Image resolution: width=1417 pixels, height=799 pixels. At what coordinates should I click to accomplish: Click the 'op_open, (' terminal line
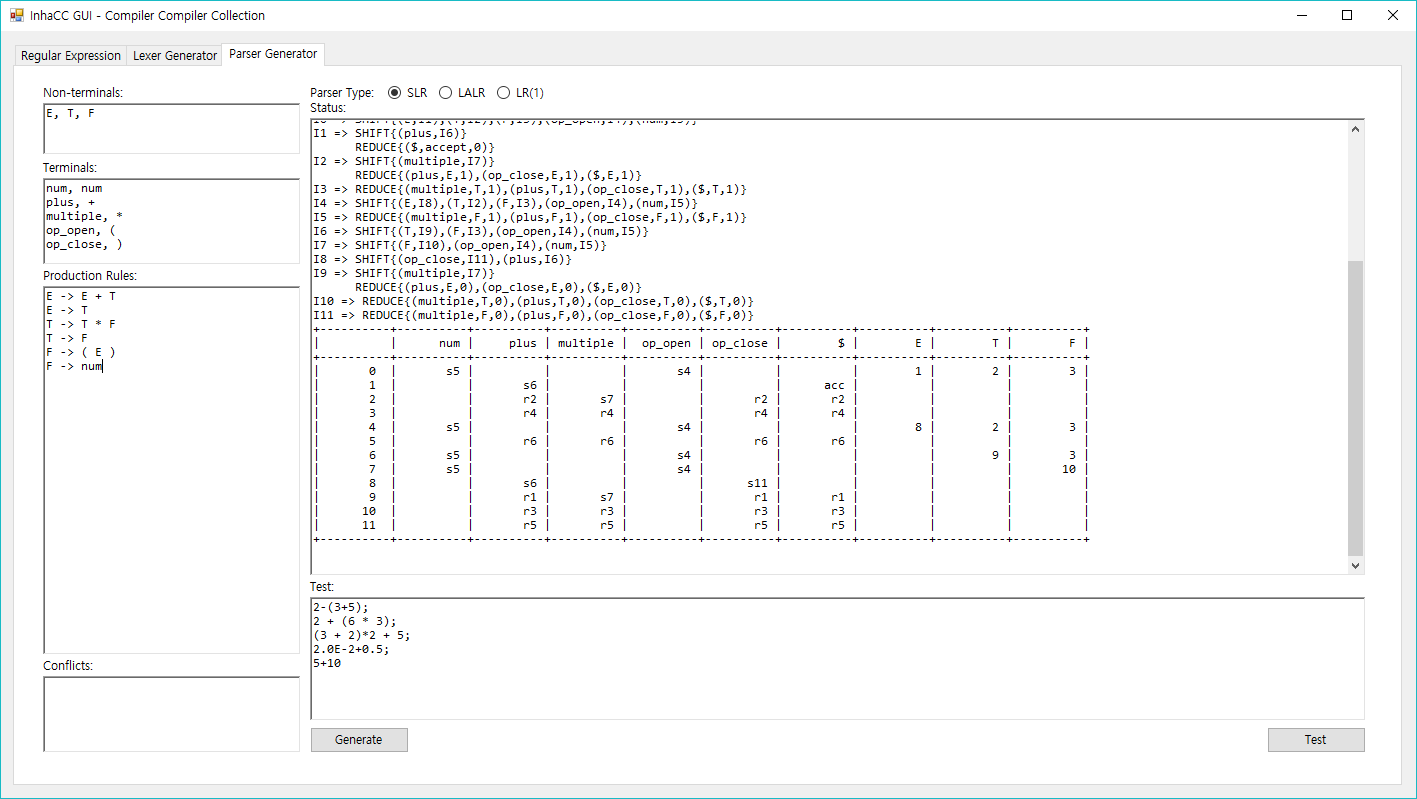point(81,231)
